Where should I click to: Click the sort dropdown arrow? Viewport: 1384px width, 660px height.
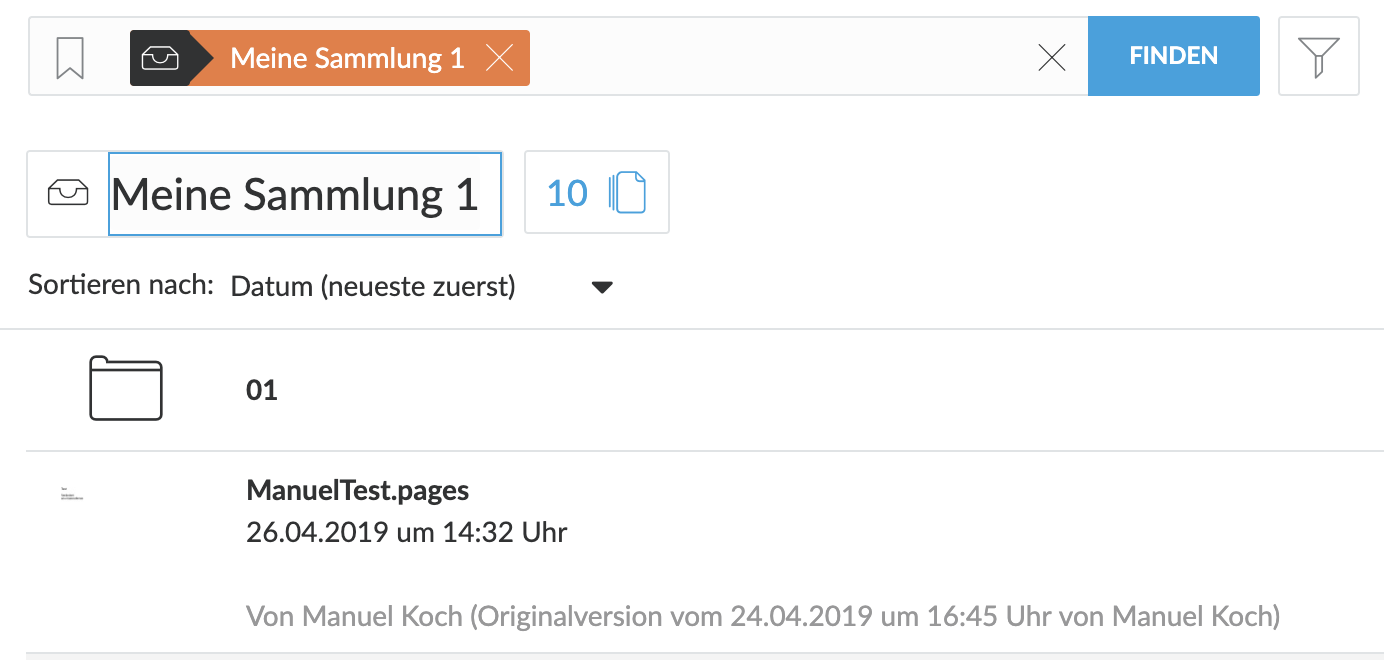tap(602, 288)
